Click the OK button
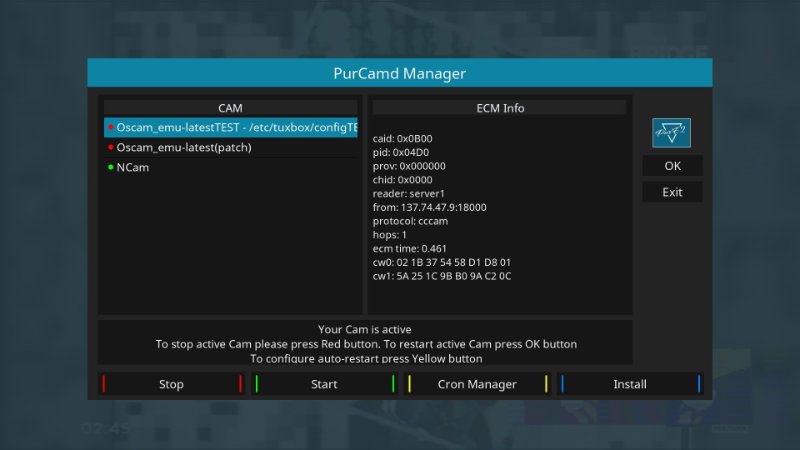The height and width of the screenshot is (450, 800). point(672,166)
